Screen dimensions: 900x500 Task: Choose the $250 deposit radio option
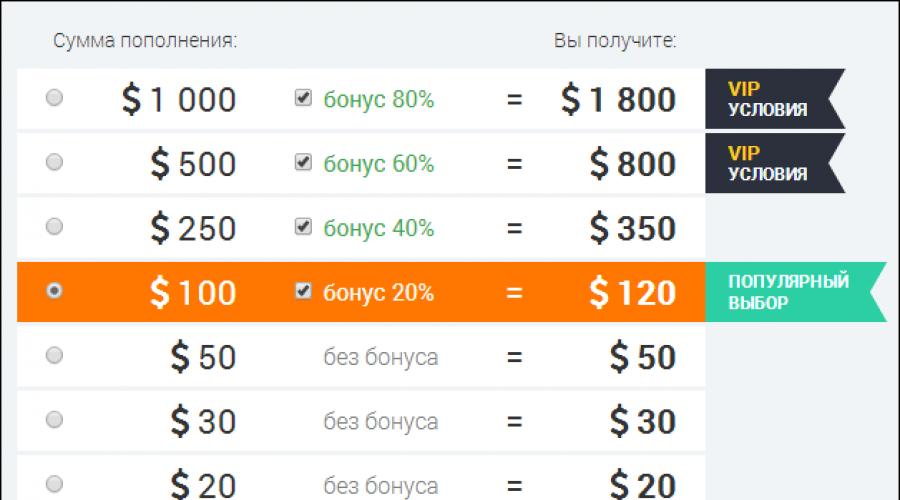(55, 226)
